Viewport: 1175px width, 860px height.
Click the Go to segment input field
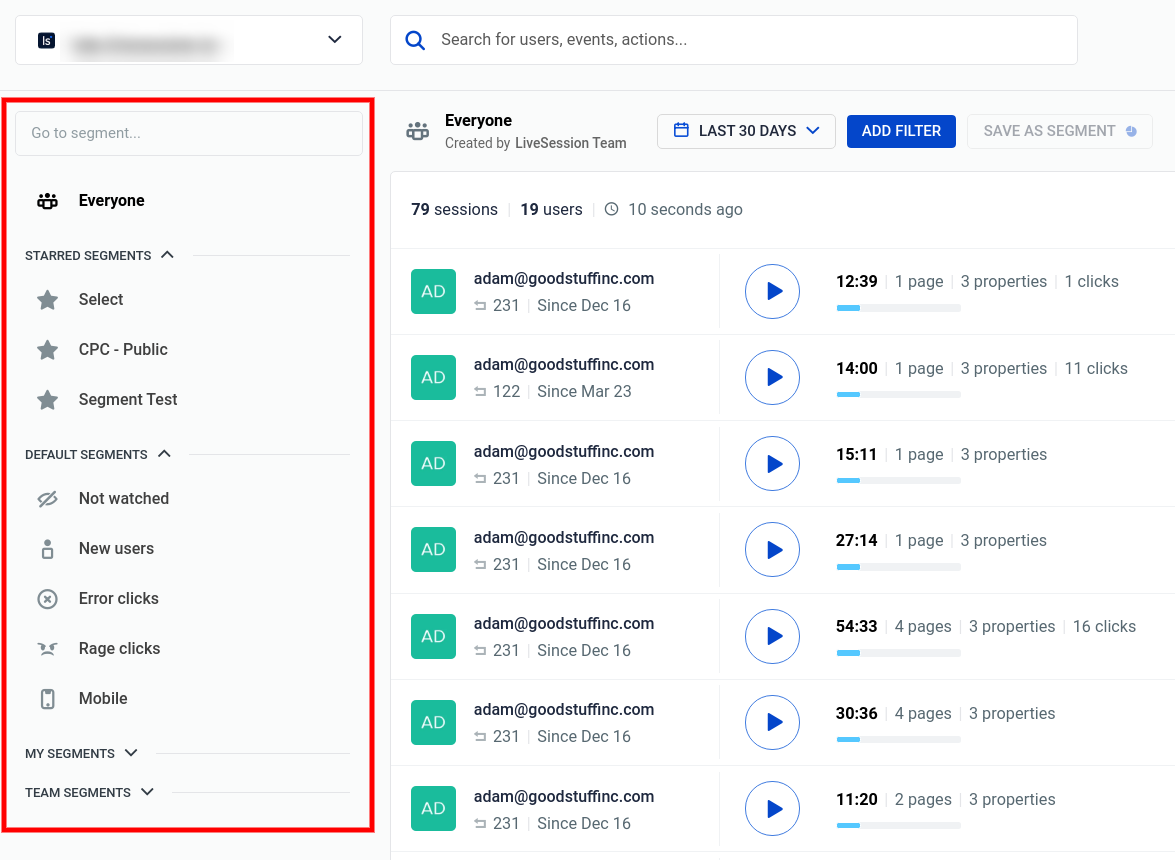click(189, 133)
